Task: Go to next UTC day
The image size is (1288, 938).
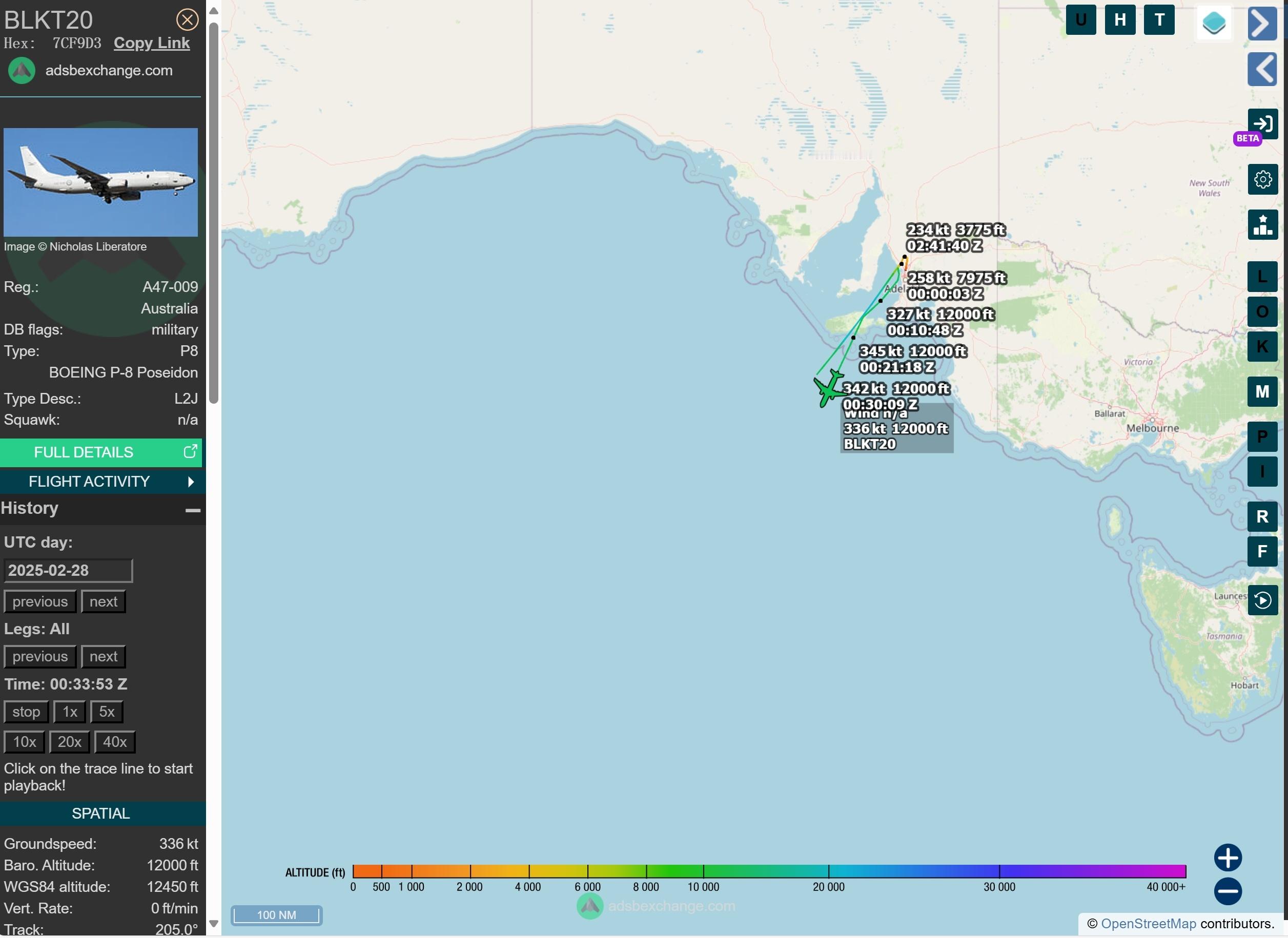Action: pos(104,601)
